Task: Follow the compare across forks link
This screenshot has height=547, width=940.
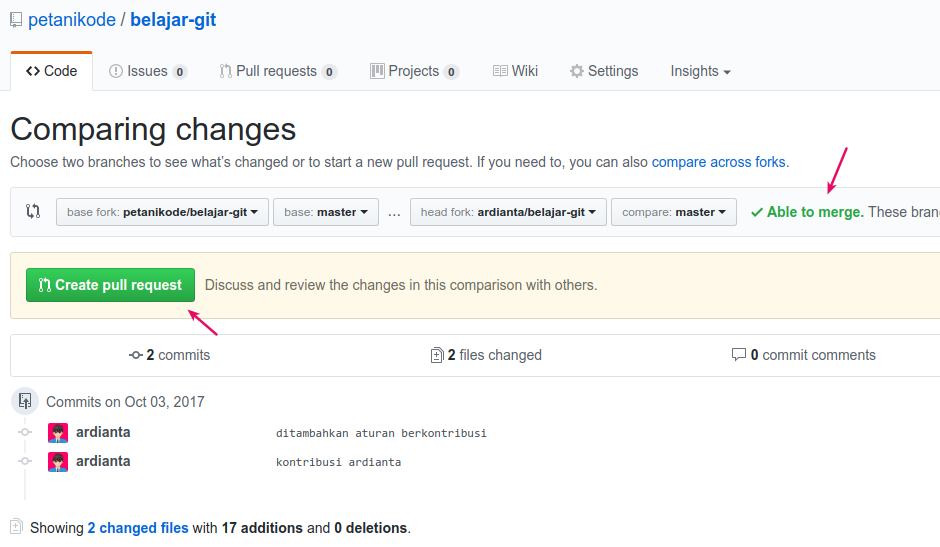Action: [x=718, y=162]
